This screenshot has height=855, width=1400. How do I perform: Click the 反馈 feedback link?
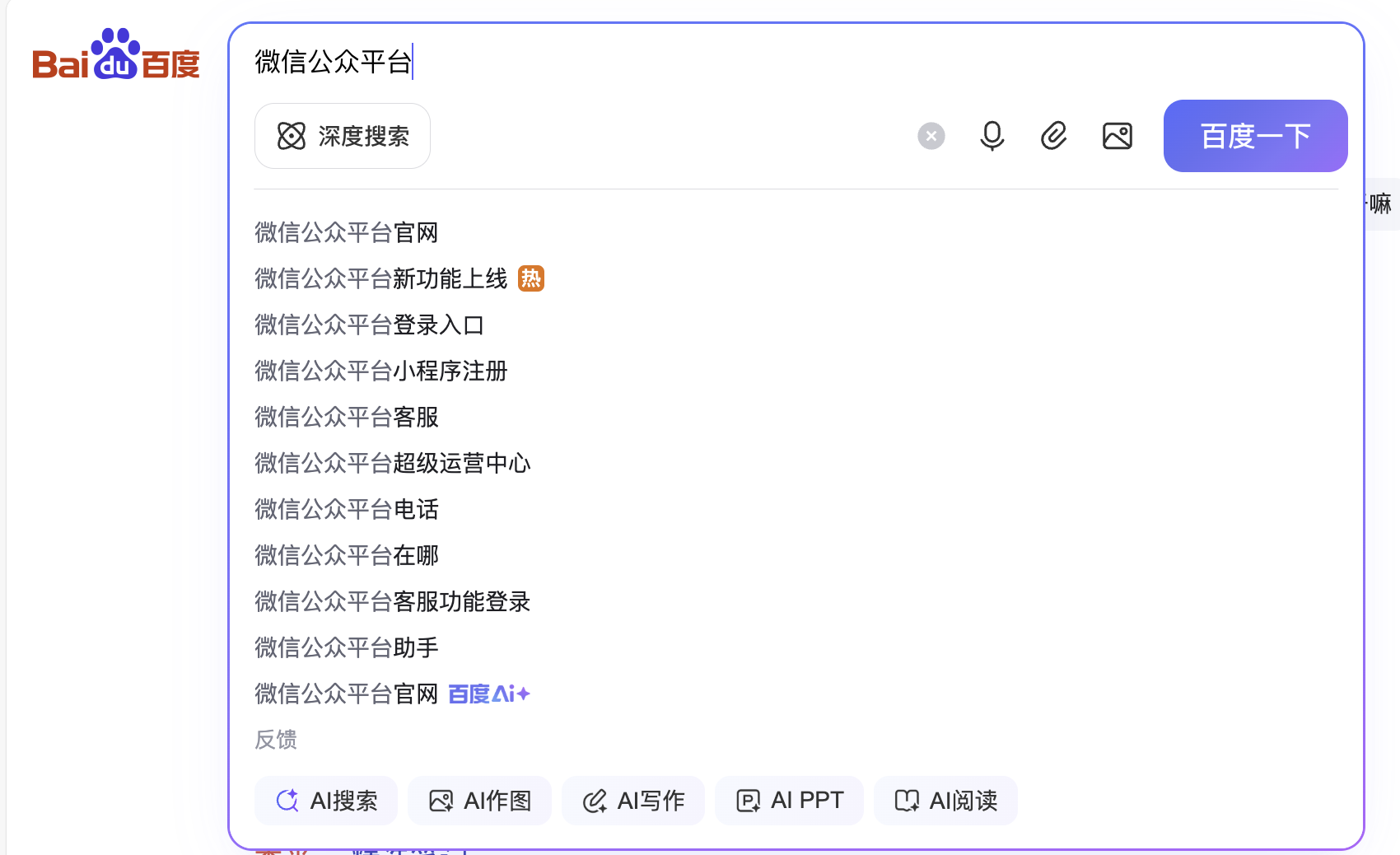pyautogui.click(x=276, y=740)
